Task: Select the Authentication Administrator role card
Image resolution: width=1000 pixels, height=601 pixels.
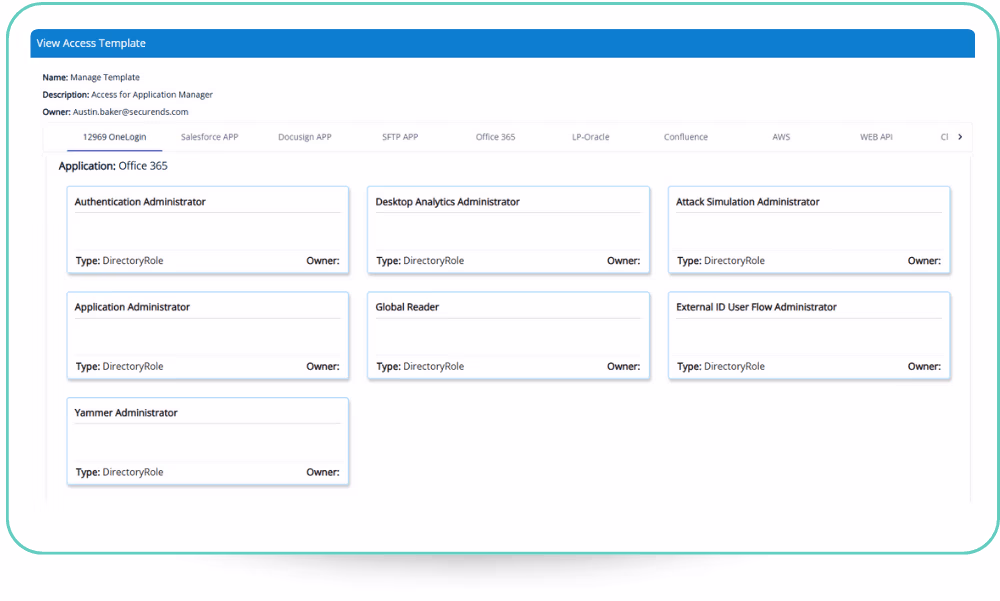Action: (207, 230)
